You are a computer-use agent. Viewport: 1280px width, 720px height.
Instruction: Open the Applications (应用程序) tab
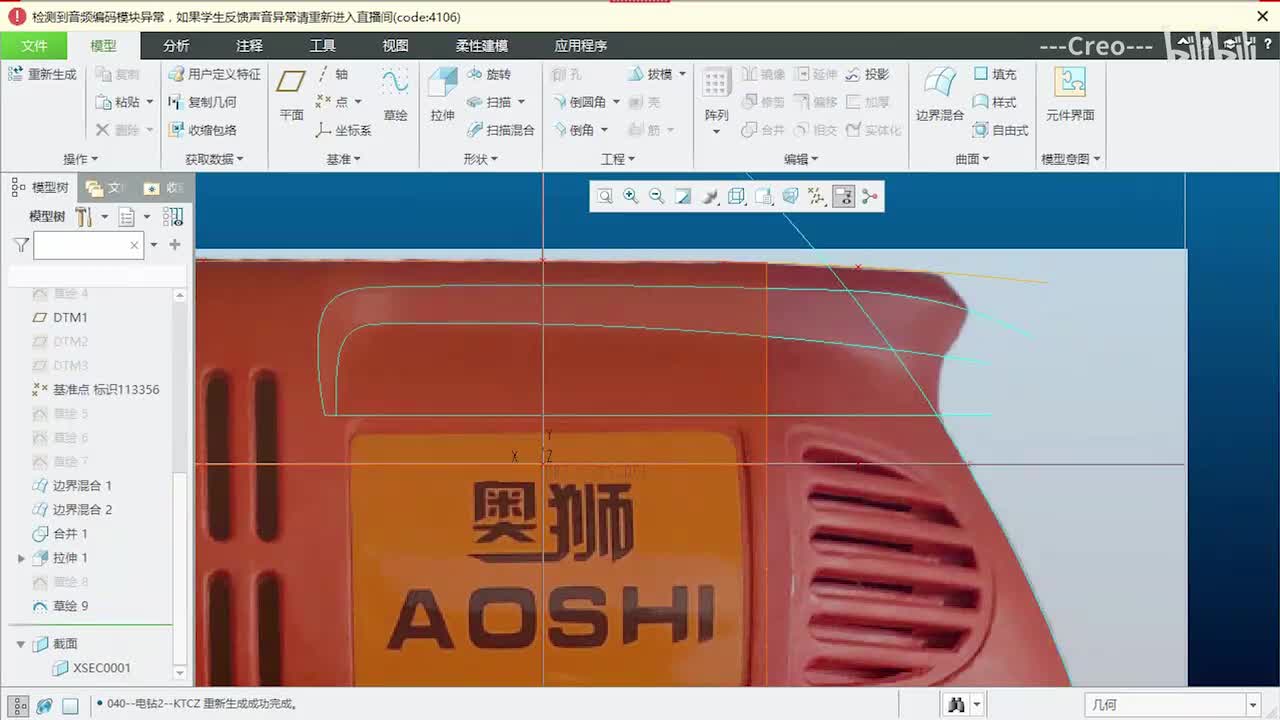point(581,46)
